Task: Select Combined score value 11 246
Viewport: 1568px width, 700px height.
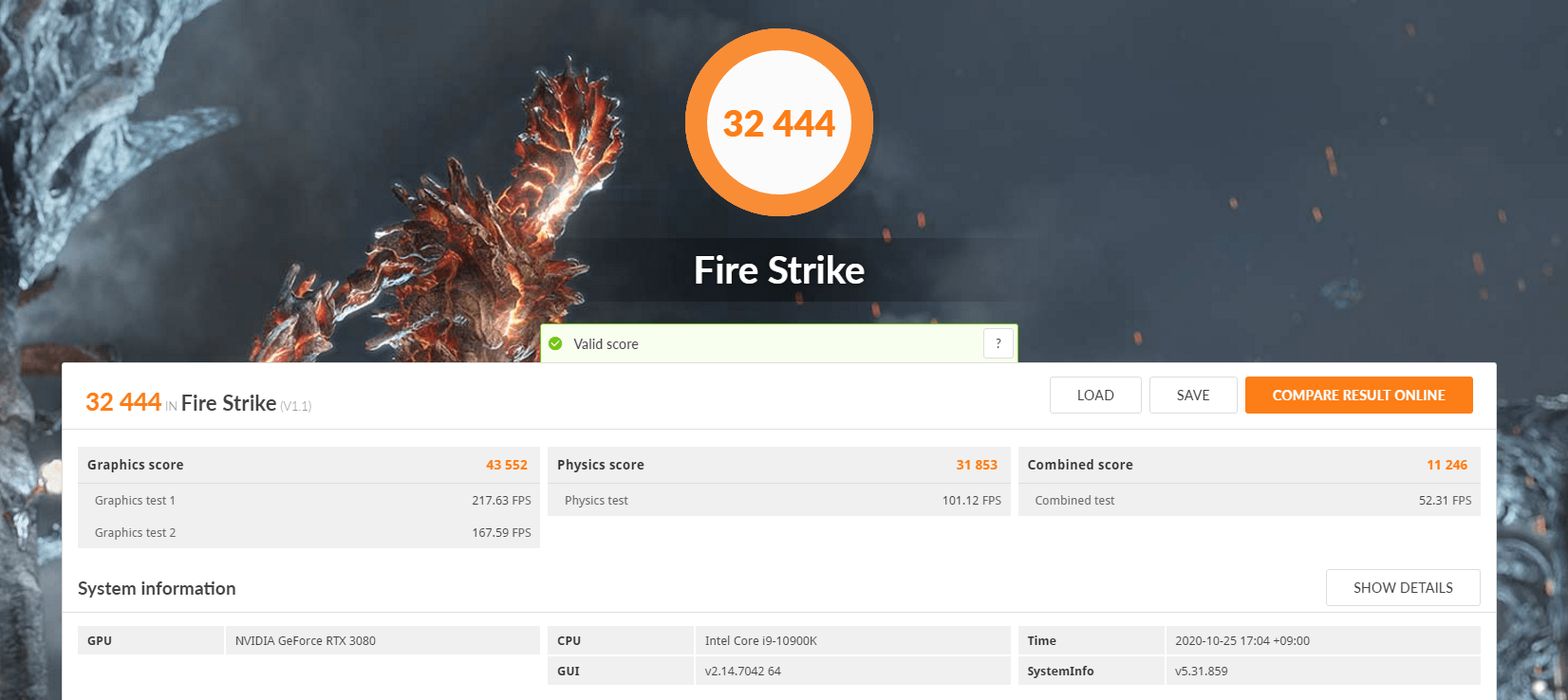Action: tap(1447, 465)
